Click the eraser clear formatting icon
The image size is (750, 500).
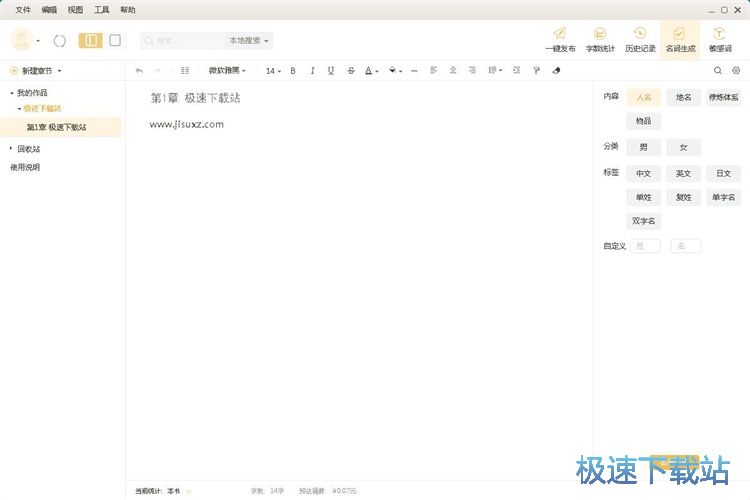click(556, 70)
